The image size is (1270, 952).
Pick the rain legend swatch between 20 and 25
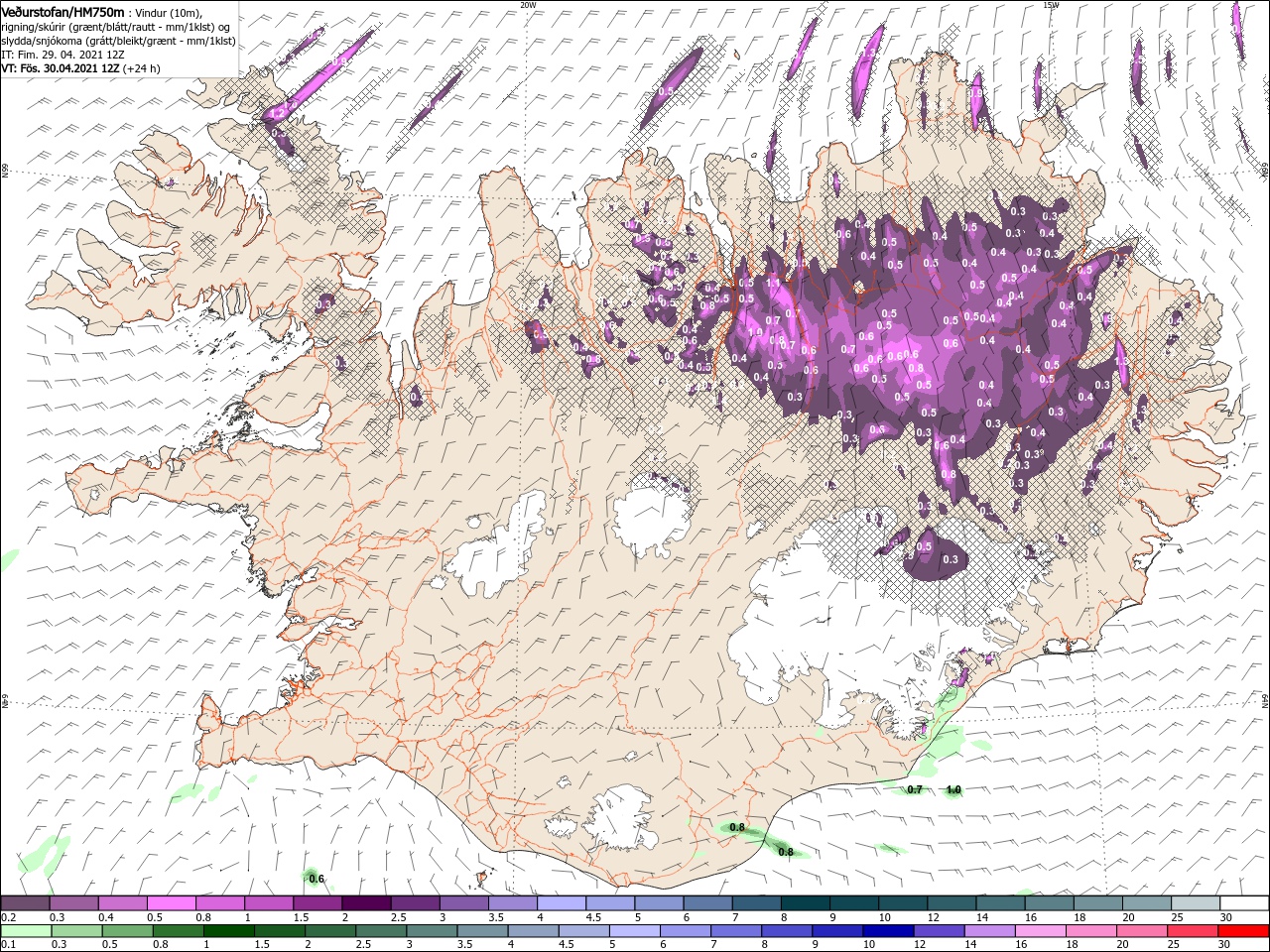[1141, 931]
